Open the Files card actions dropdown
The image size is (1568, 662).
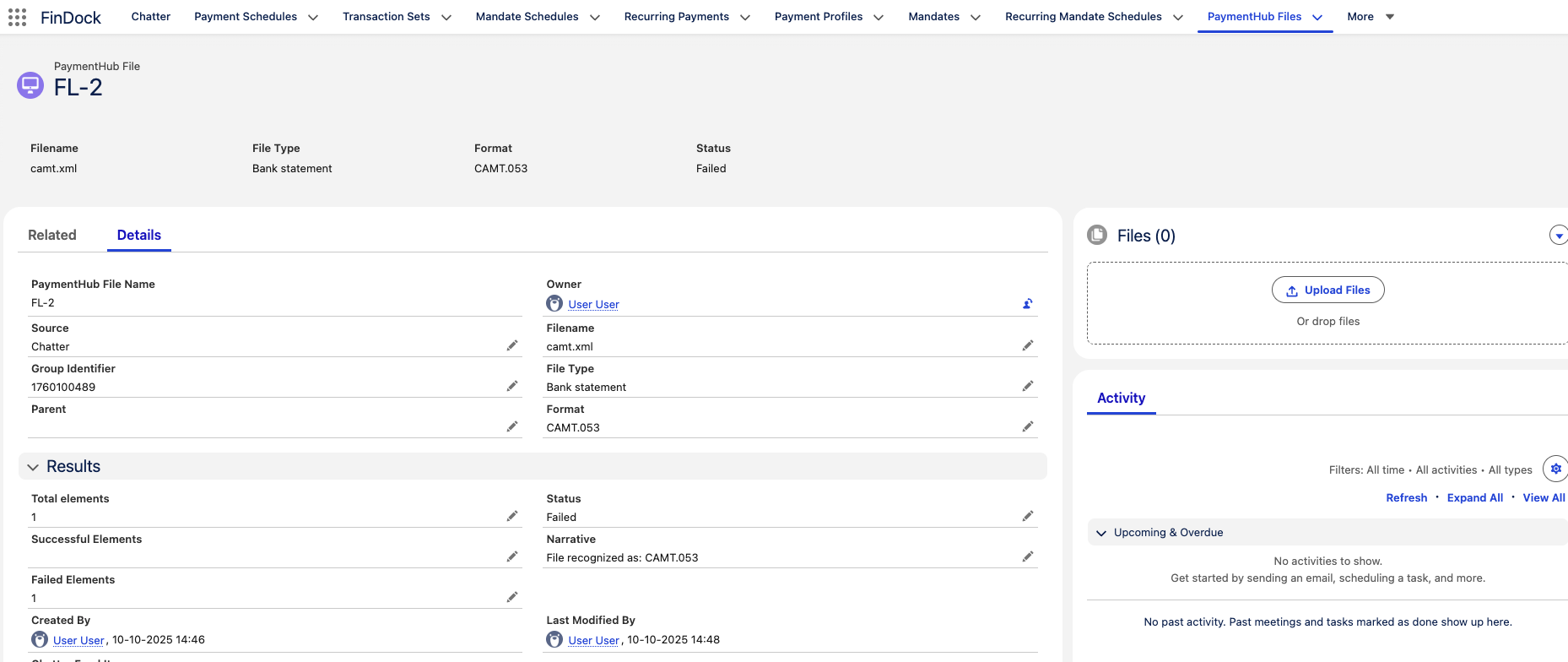[x=1559, y=235]
